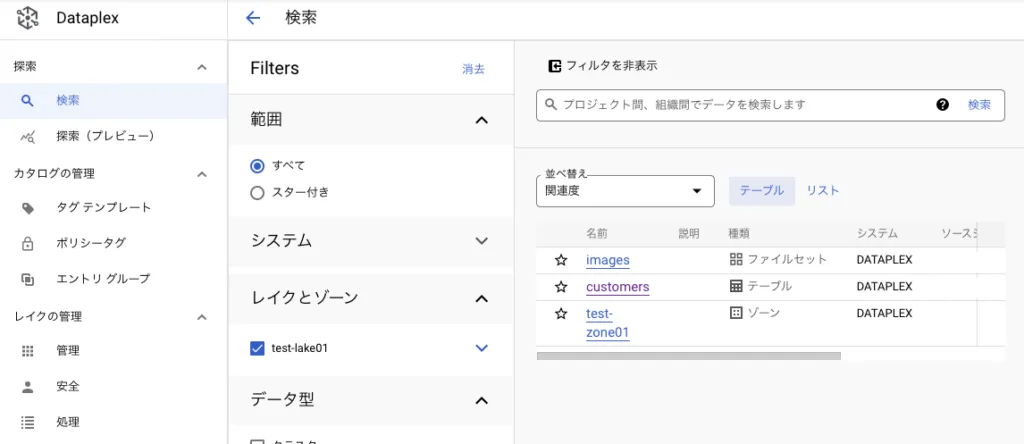Viewport: 1024px width, 444px height.
Task: Click the エントリ グループ icon
Action: click(x=27, y=279)
